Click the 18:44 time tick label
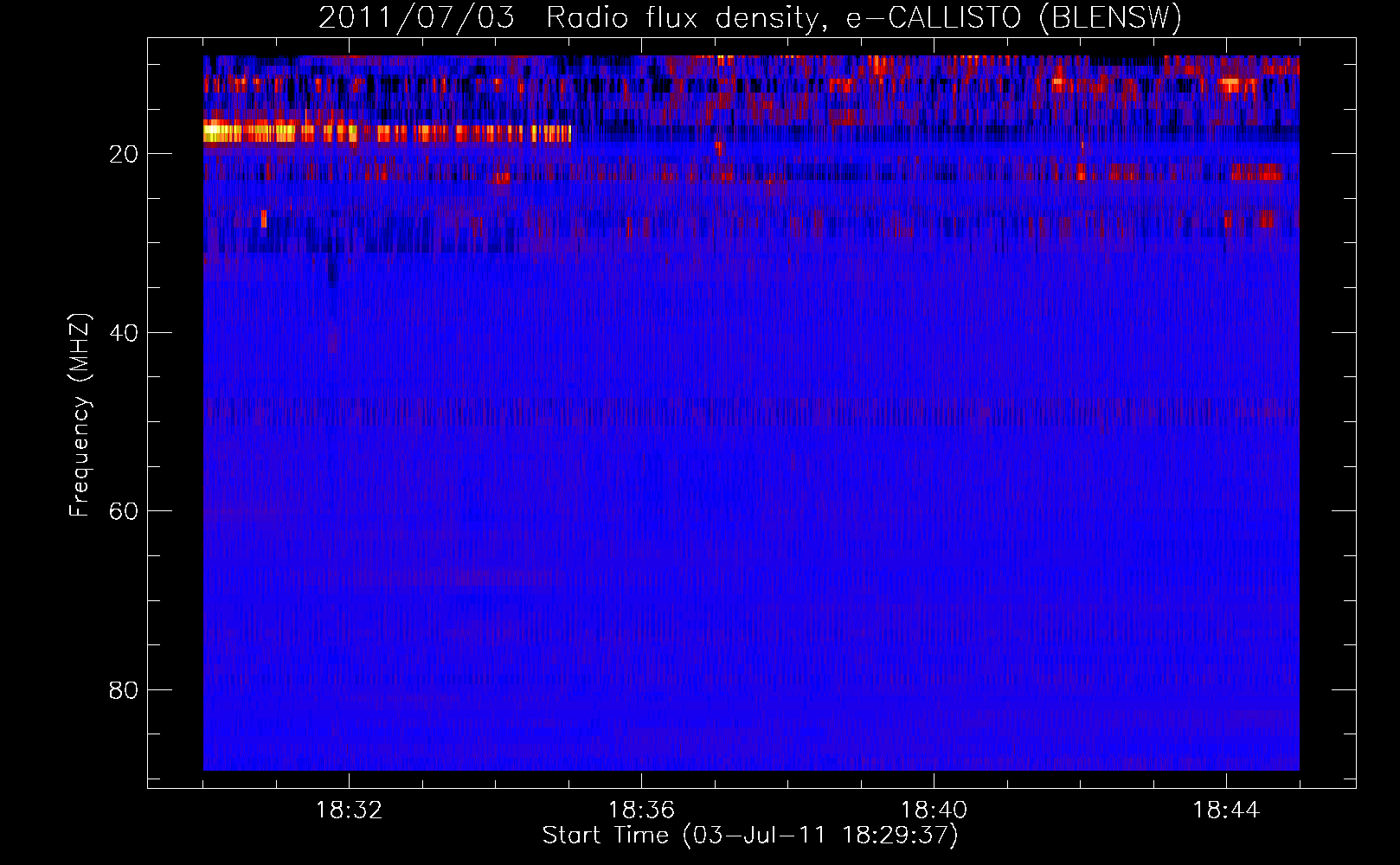Image resolution: width=1400 pixels, height=865 pixels. 1226,811
